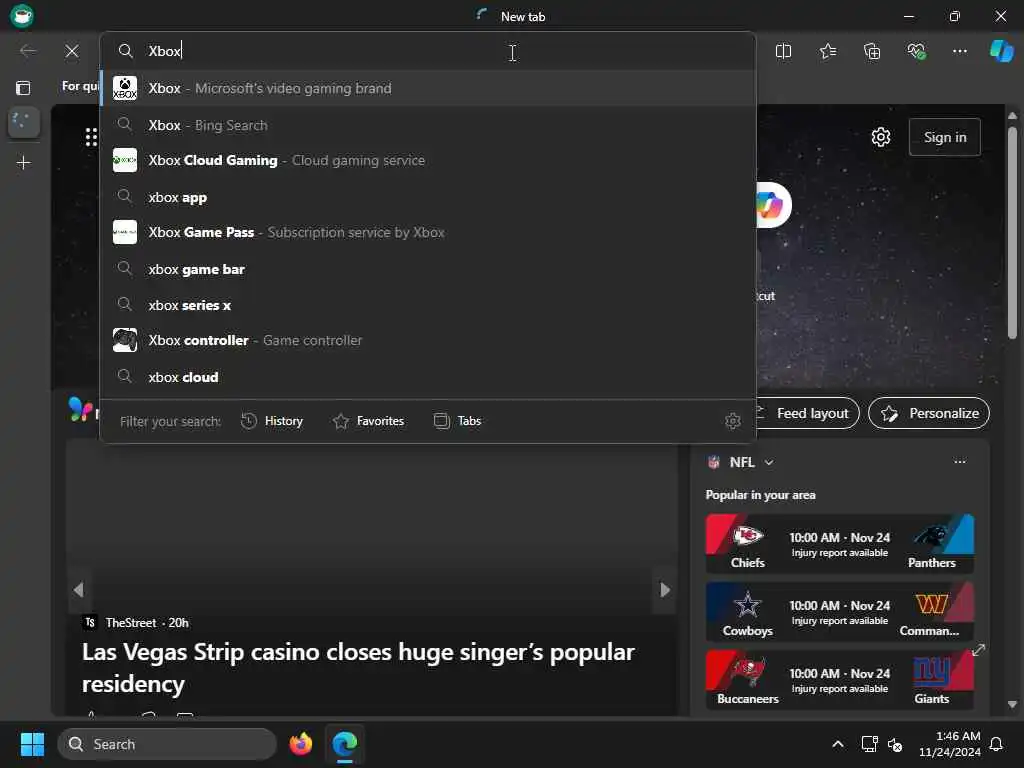Open muted volume tray icon
1024x768 pixels.
coord(895,744)
